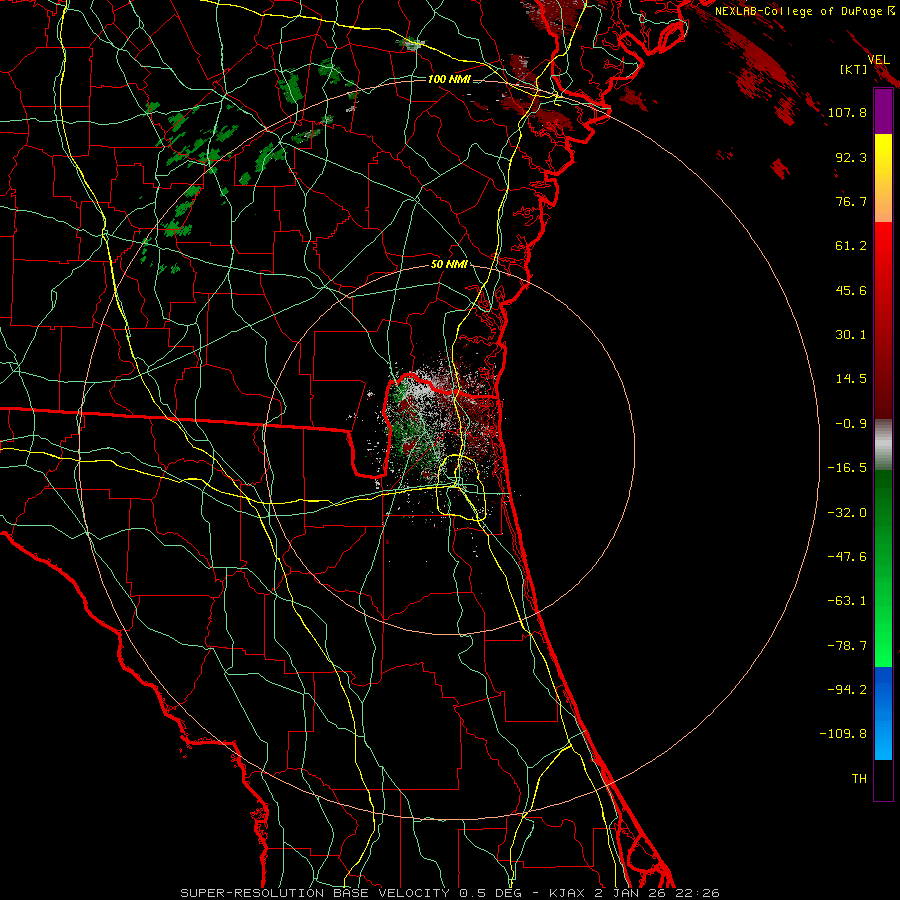Viewport: 900px width, 900px height.
Task: Click the -16.5 velocity scale value
Action: (847, 468)
